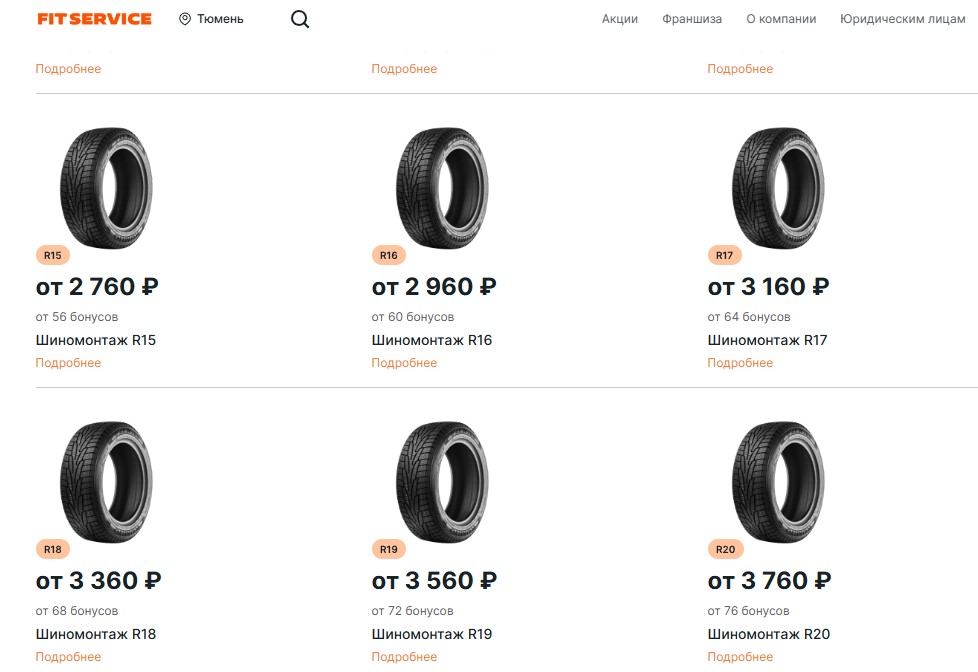Go to the Франшиза page
This screenshot has height=672, width=978.
pyautogui.click(x=692, y=19)
